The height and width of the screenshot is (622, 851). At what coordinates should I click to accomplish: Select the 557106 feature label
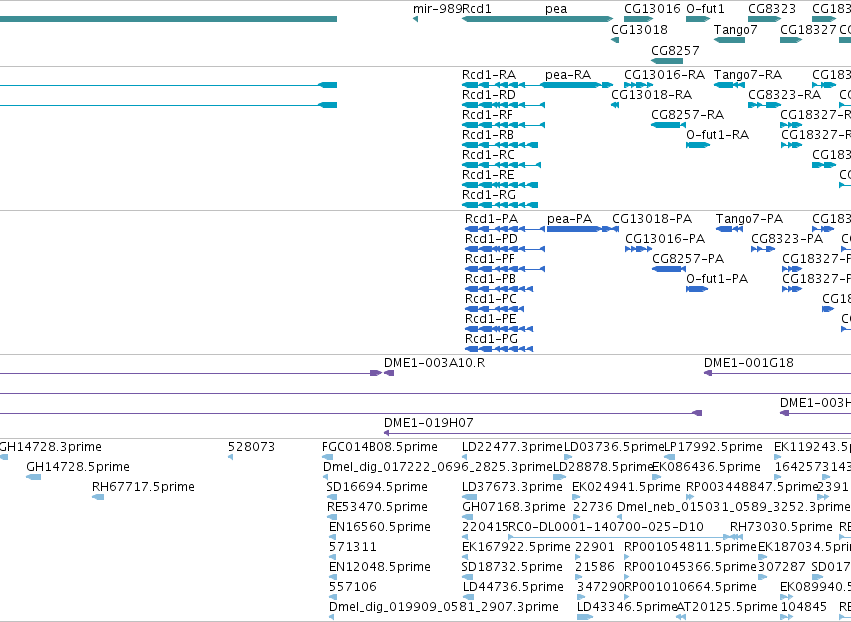pyautogui.click(x=353, y=587)
